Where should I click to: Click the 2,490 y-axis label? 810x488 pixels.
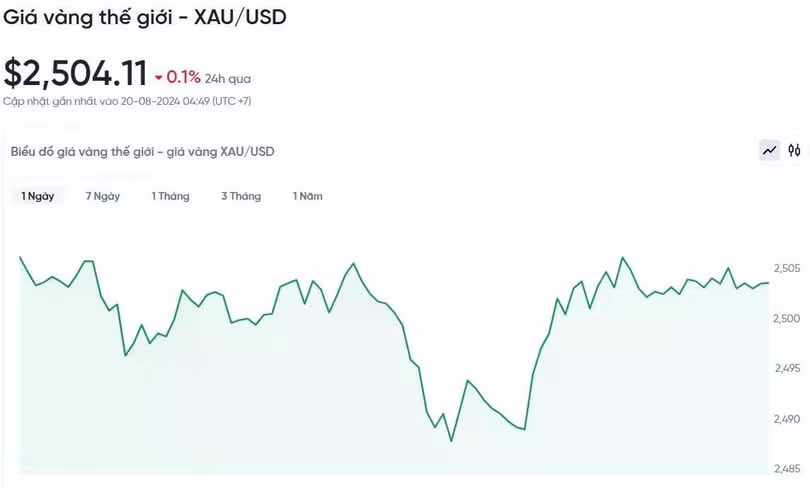click(787, 418)
